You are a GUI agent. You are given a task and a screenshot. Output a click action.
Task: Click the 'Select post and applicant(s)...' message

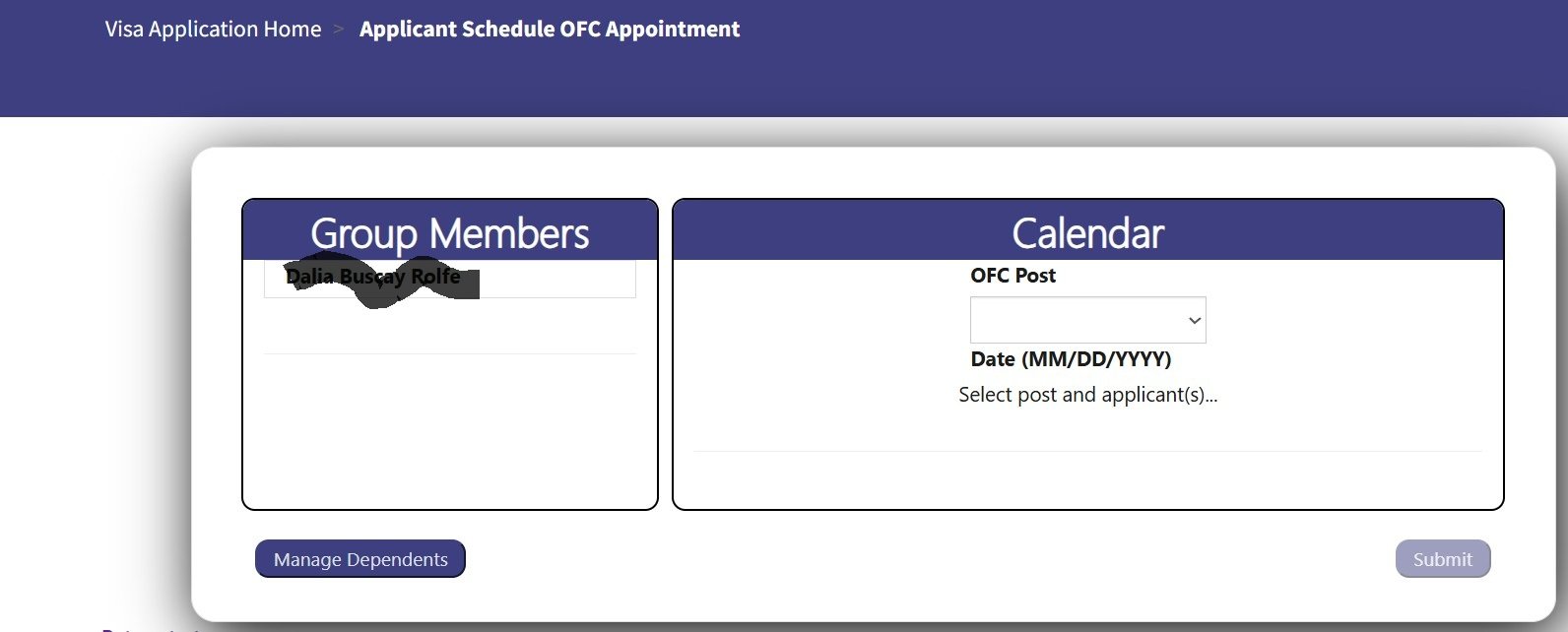click(1087, 395)
